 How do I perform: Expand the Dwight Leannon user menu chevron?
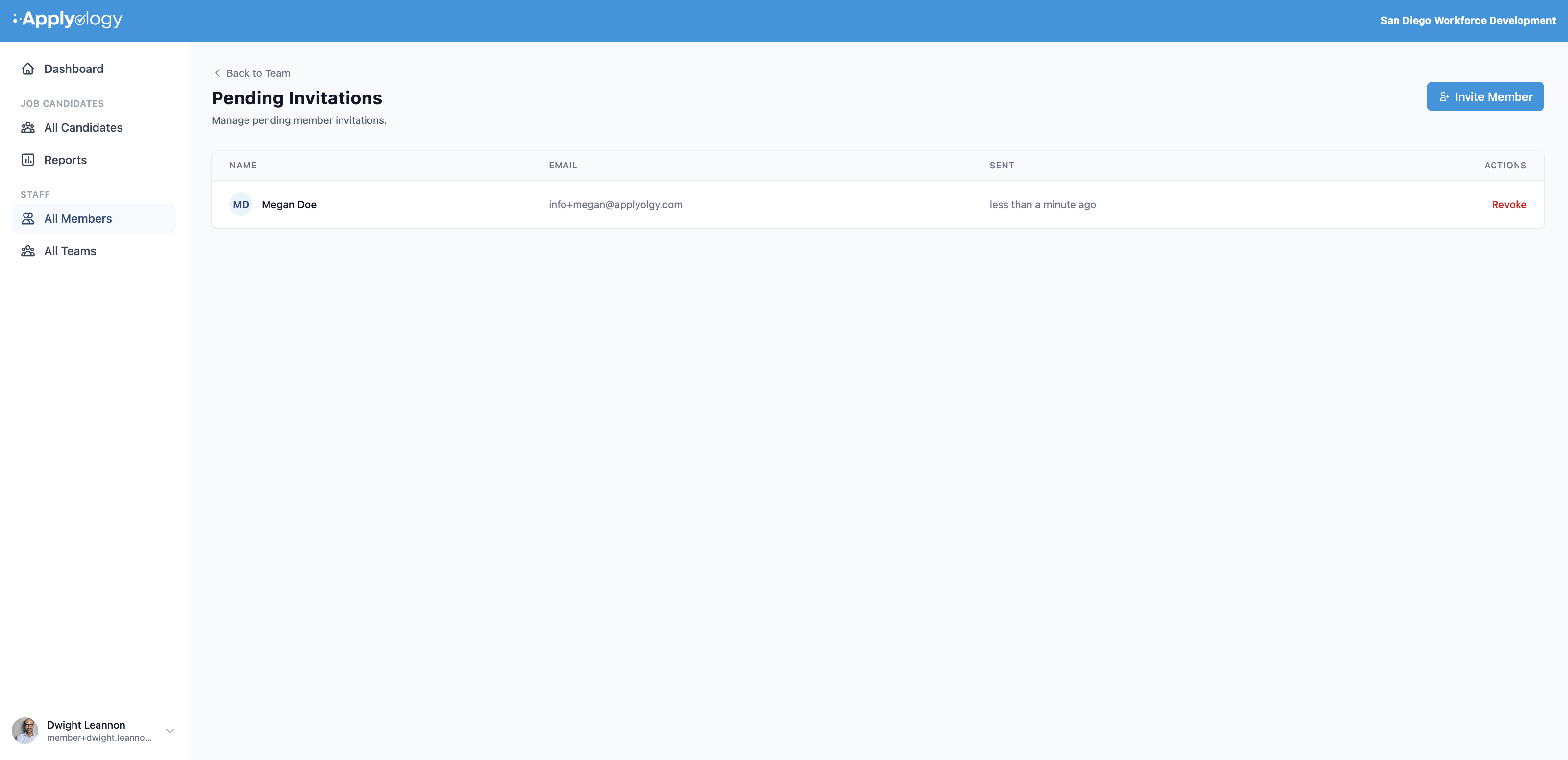click(170, 731)
